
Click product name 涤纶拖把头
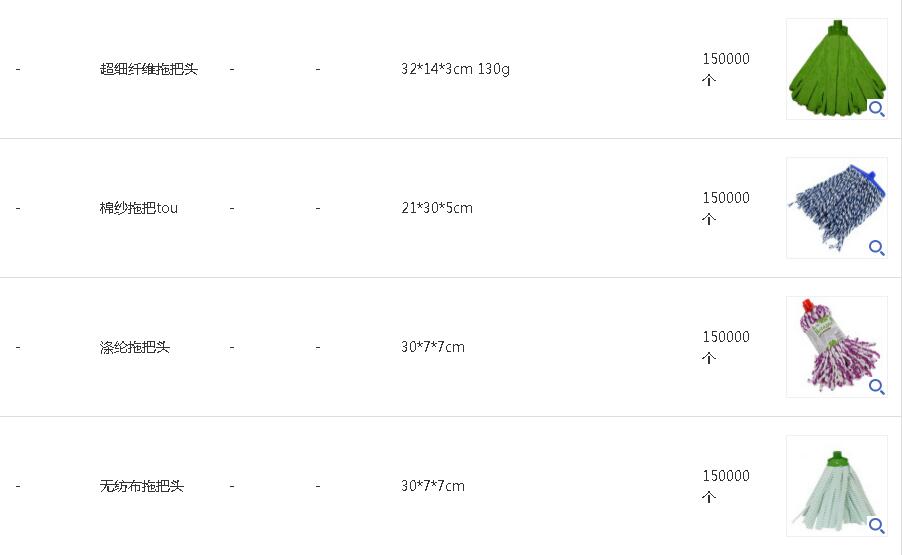(134, 347)
